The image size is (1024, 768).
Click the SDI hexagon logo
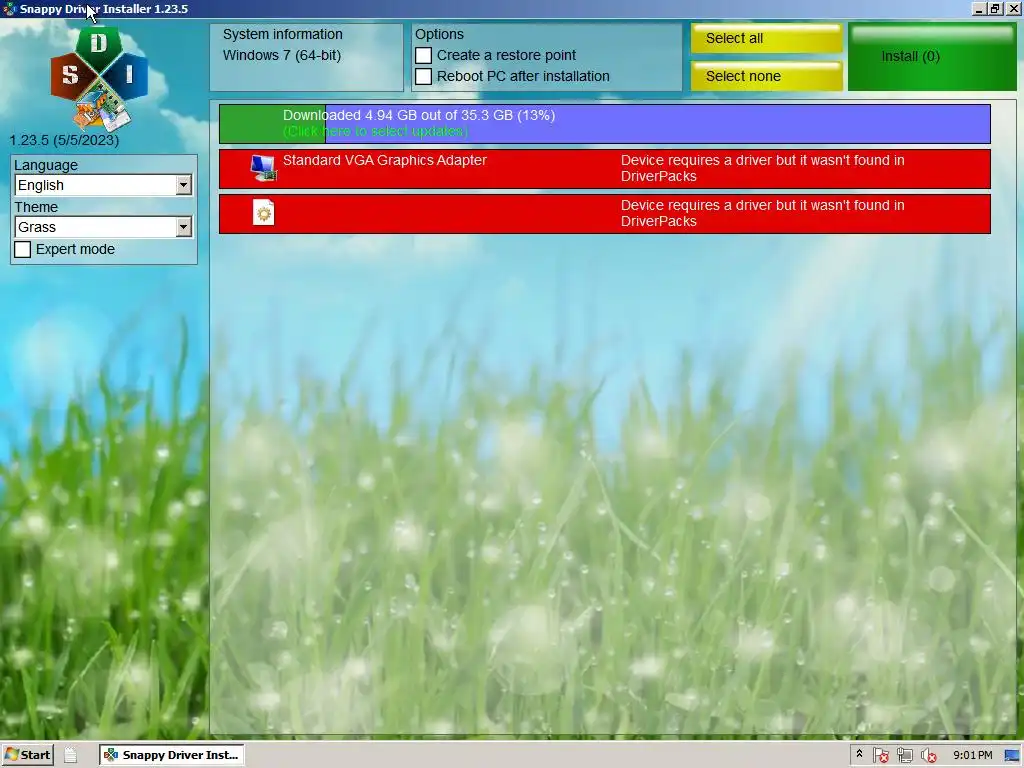pyautogui.click(x=99, y=78)
